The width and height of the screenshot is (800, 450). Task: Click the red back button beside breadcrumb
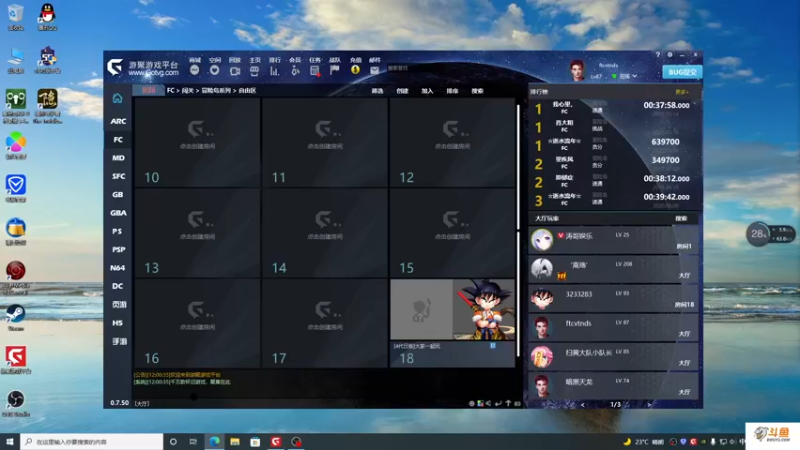[148, 90]
